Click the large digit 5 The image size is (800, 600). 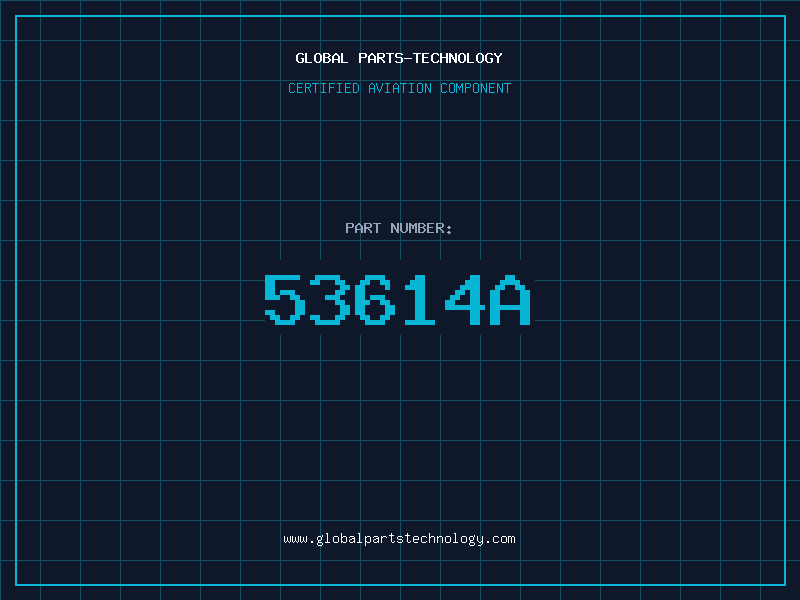(285, 299)
